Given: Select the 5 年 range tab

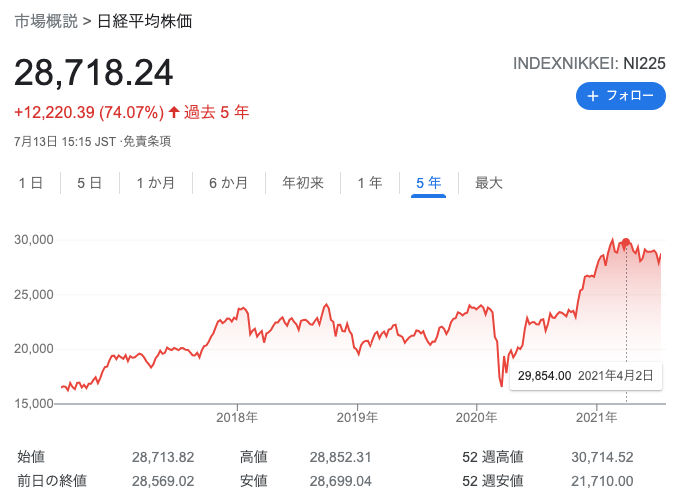Looking at the screenshot, I should click(x=428, y=183).
